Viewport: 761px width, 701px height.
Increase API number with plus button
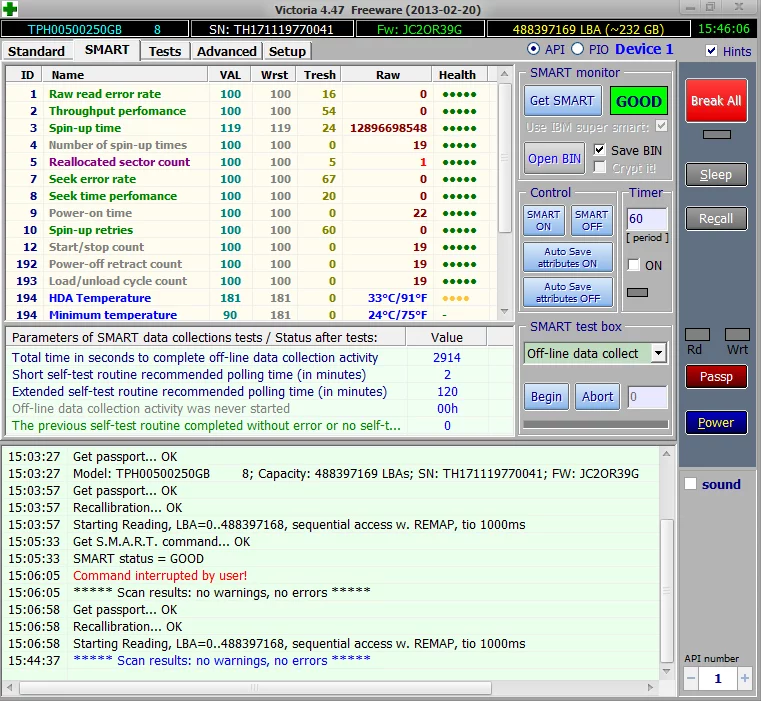744,678
